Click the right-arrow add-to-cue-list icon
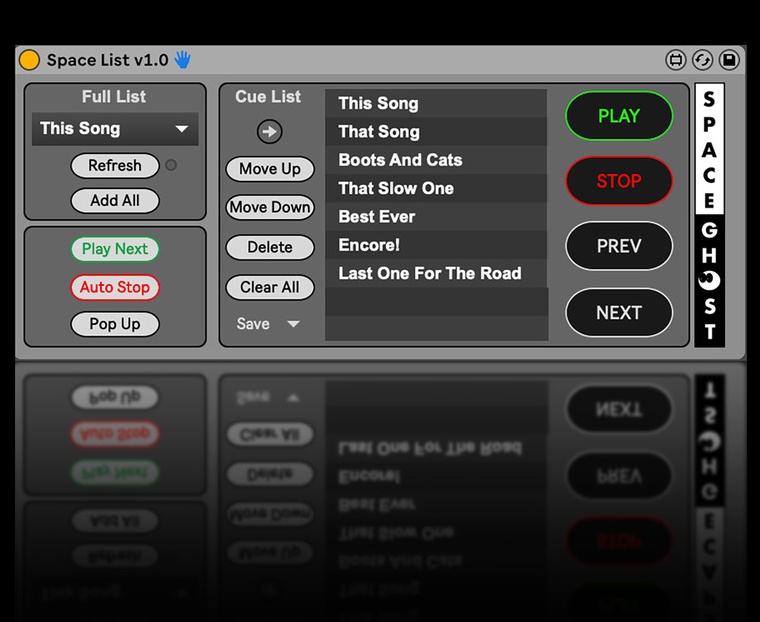760x622 pixels. pyautogui.click(x=269, y=131)
